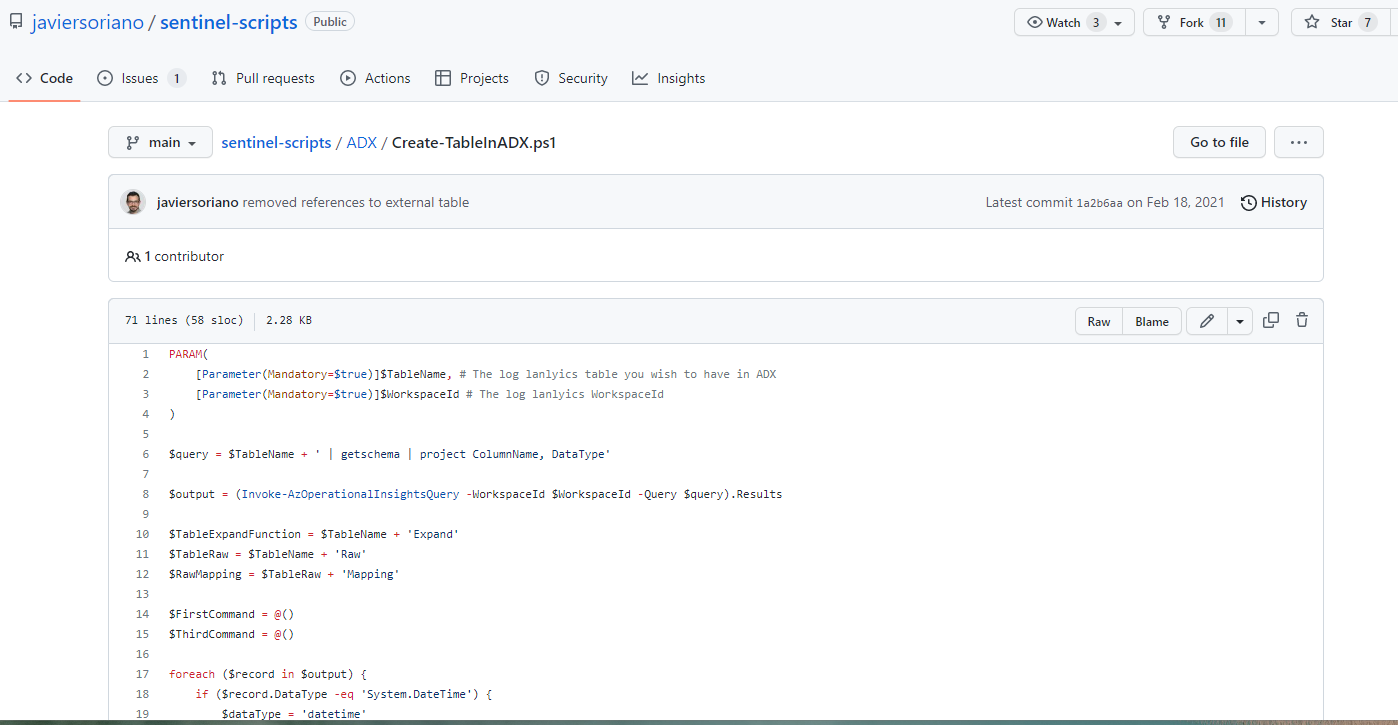Fork this repository
Viewport: 1398px width, 725px height.
point(1194,22)
